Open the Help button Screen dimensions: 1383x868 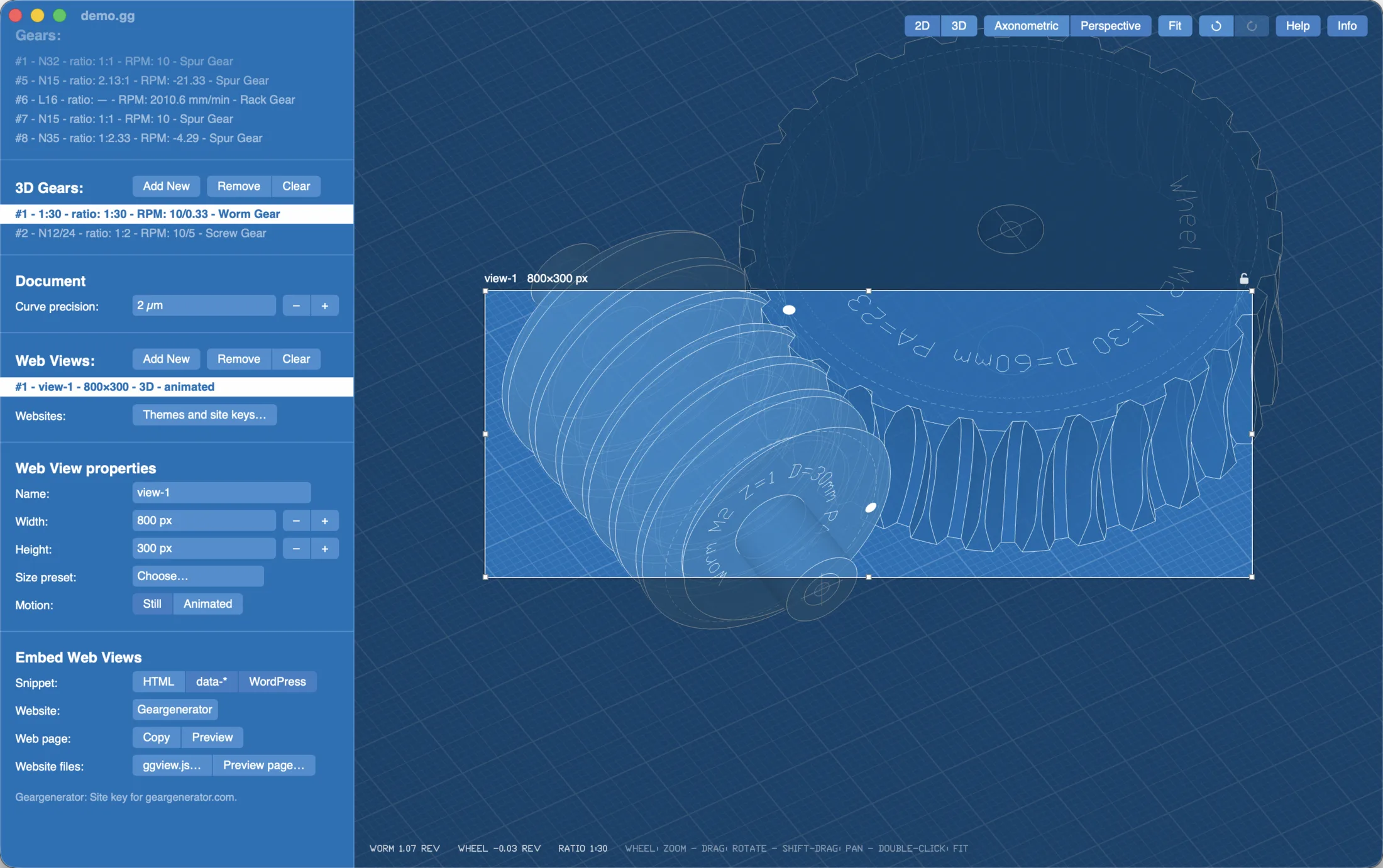(1298, 26)
